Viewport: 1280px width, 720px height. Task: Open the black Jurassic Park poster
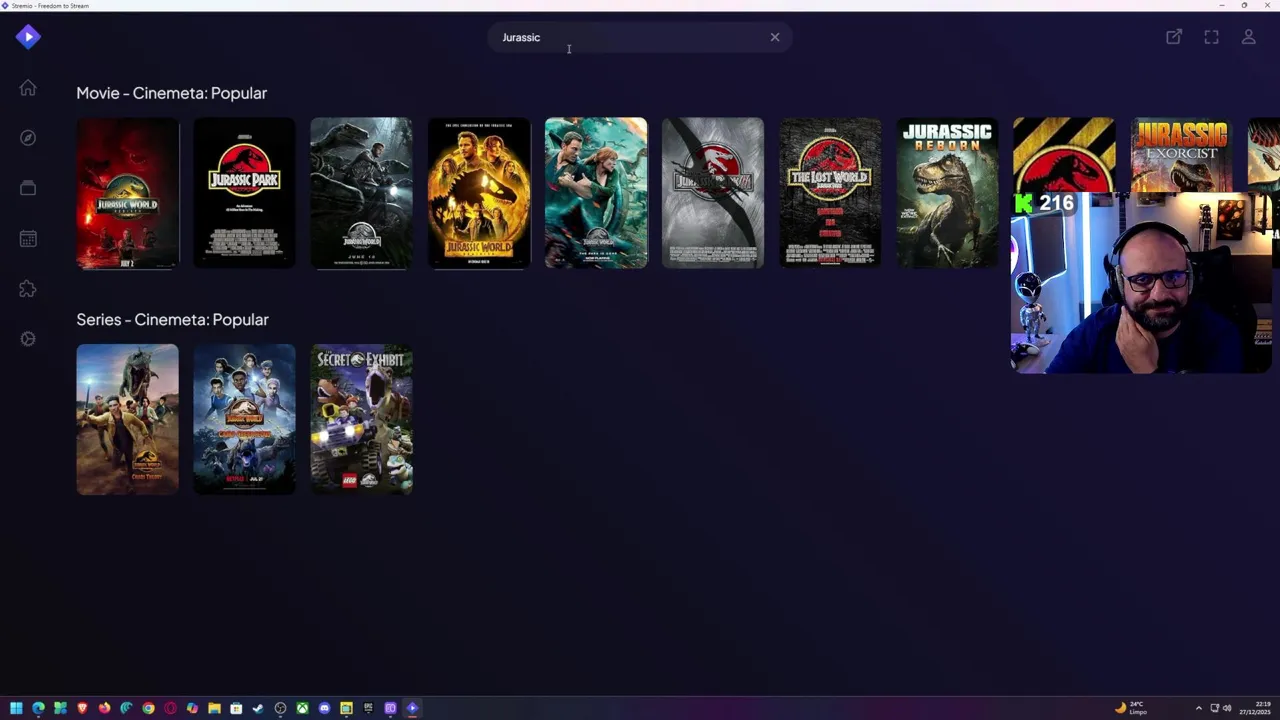pos(244,193)
